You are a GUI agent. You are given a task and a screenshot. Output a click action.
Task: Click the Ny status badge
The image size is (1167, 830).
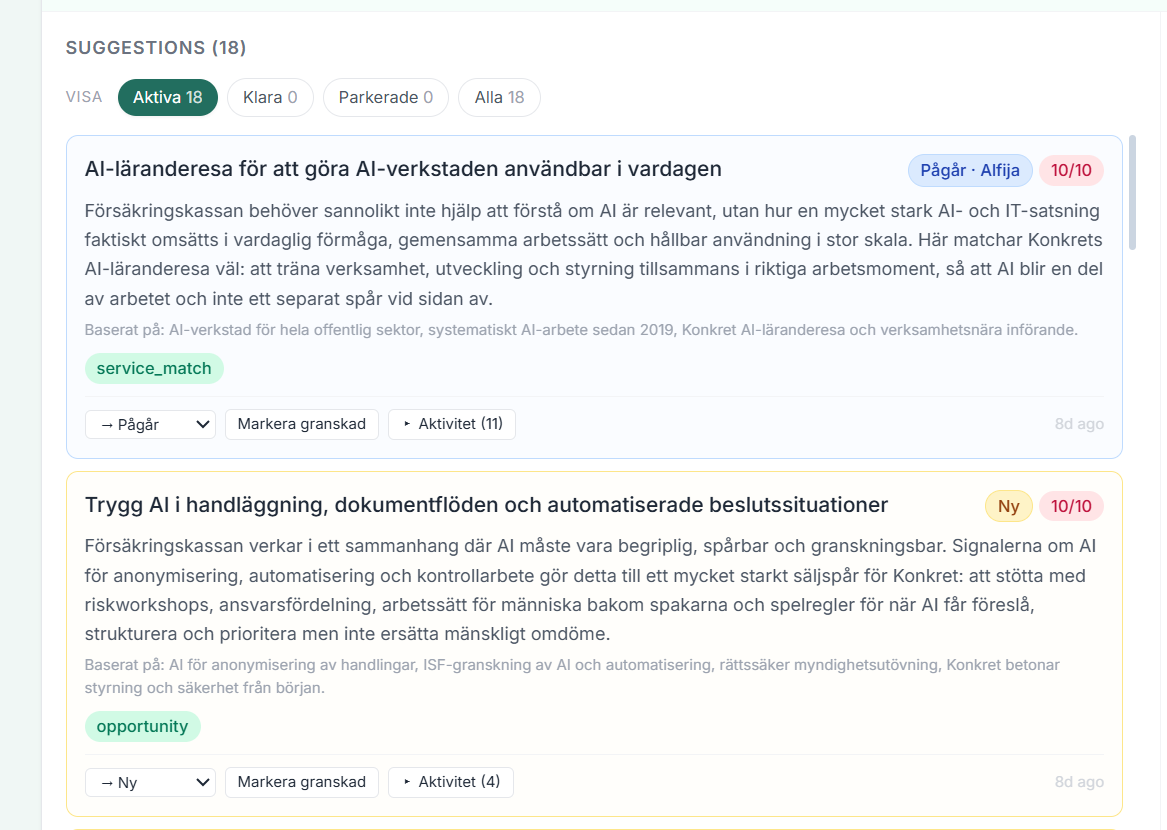click(x=1008, y=506)
